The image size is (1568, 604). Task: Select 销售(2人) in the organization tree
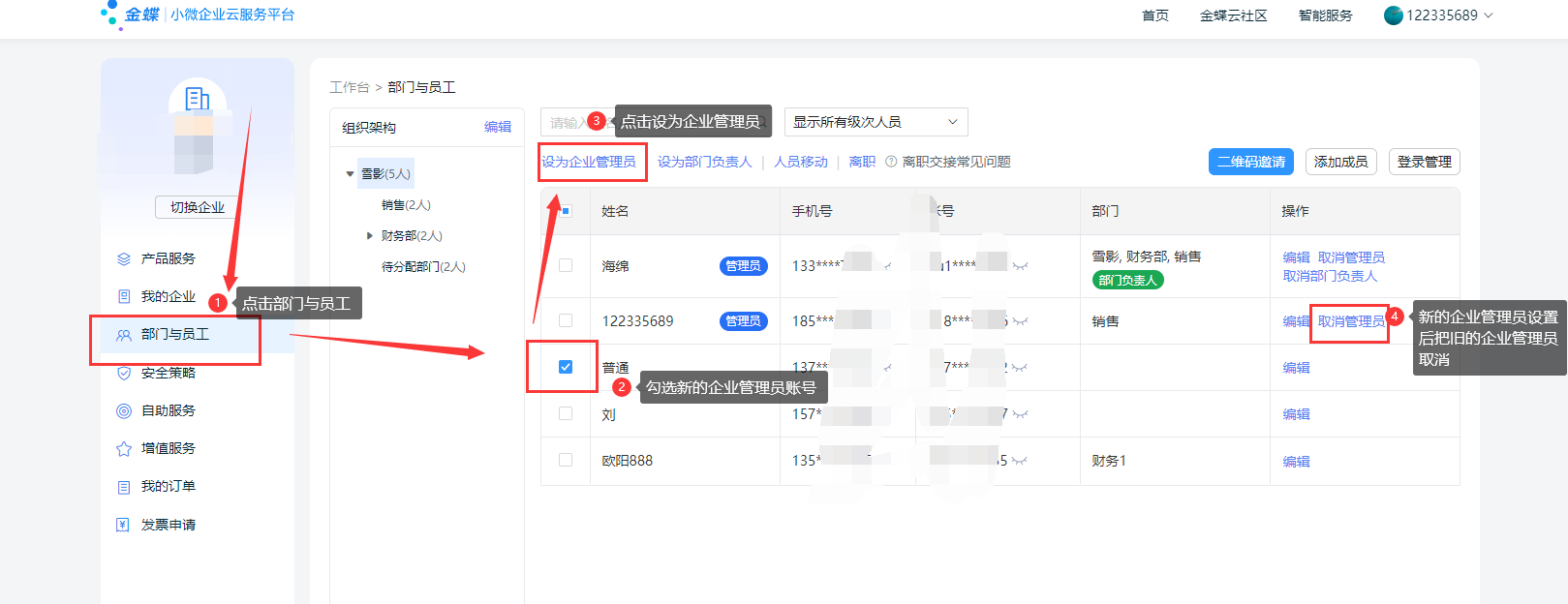(406, 205)
